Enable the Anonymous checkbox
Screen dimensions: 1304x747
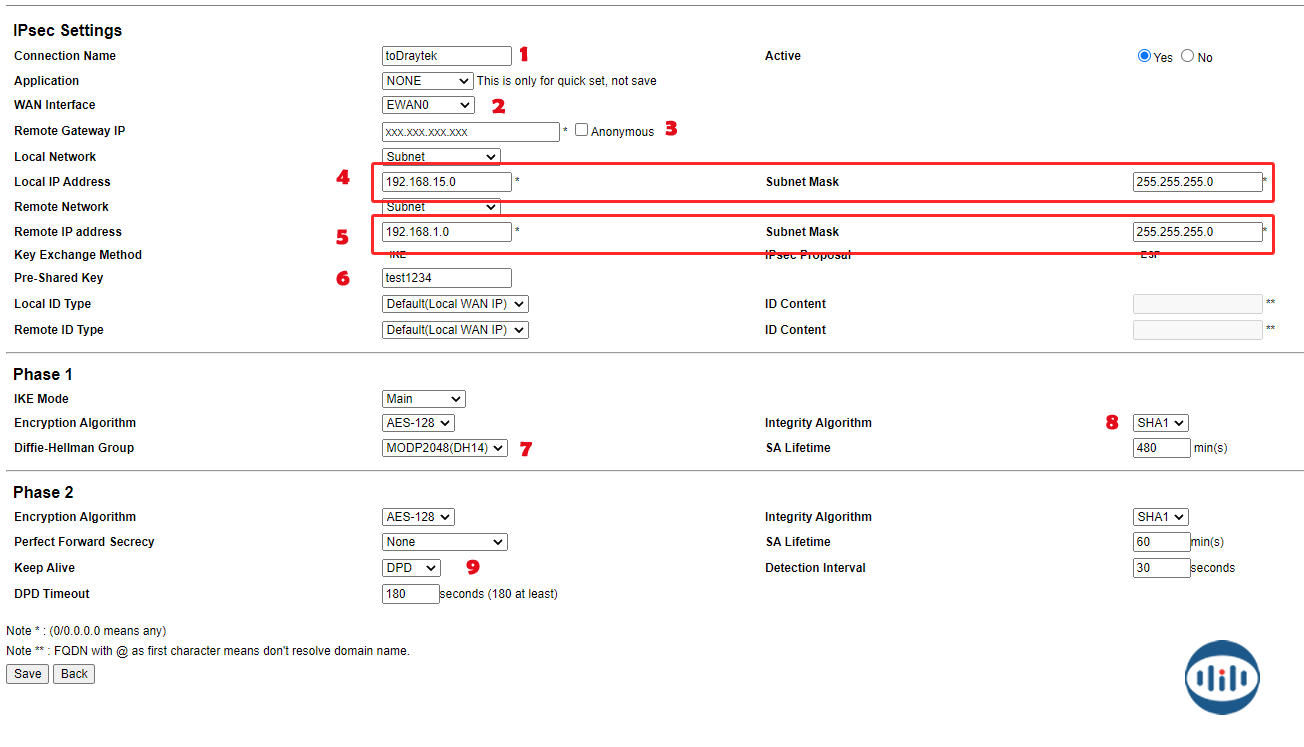coord(581,130)
